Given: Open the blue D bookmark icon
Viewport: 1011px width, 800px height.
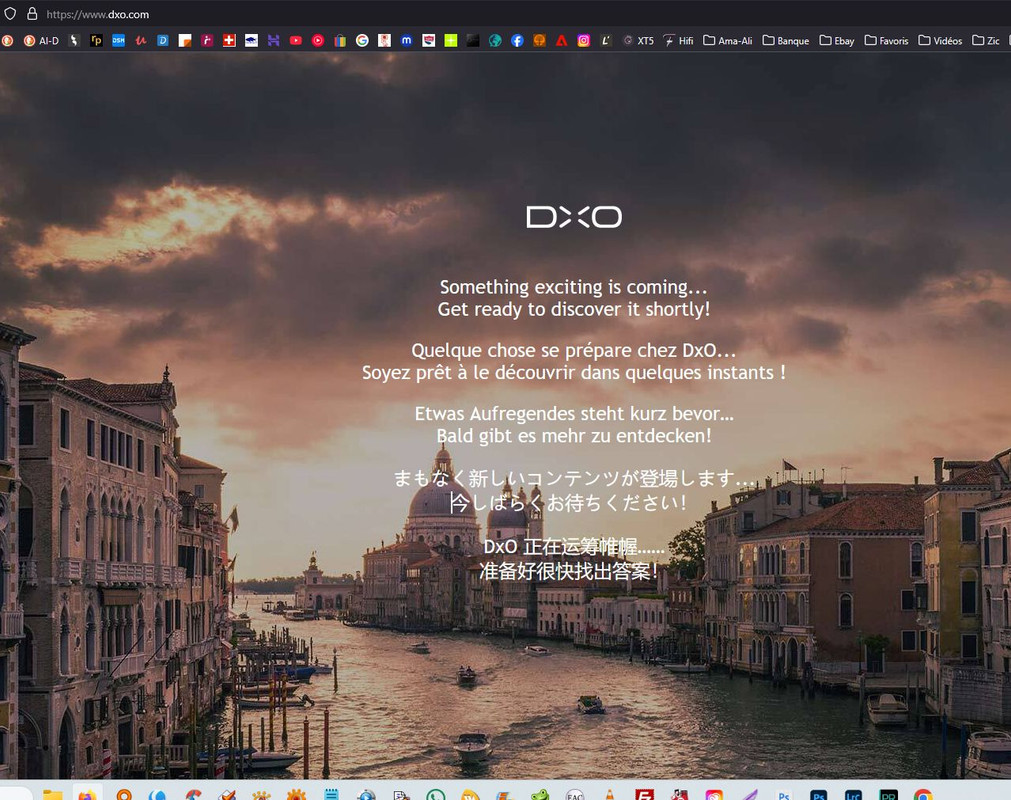Looking at the screenshot, I should click(x=162, y=41).
